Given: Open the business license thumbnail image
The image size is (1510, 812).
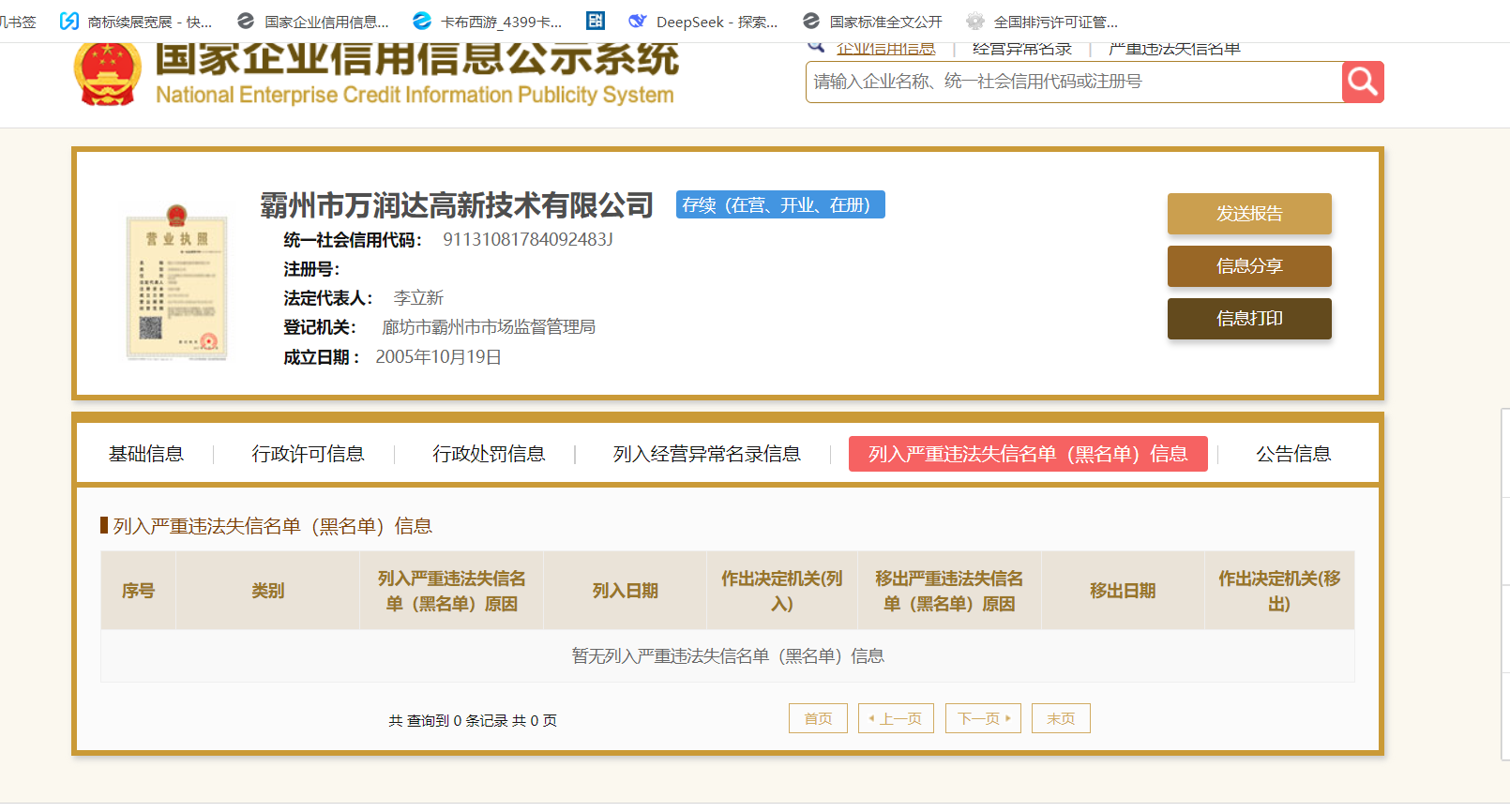Looking at the screenshot, I should tap(177, 283).
